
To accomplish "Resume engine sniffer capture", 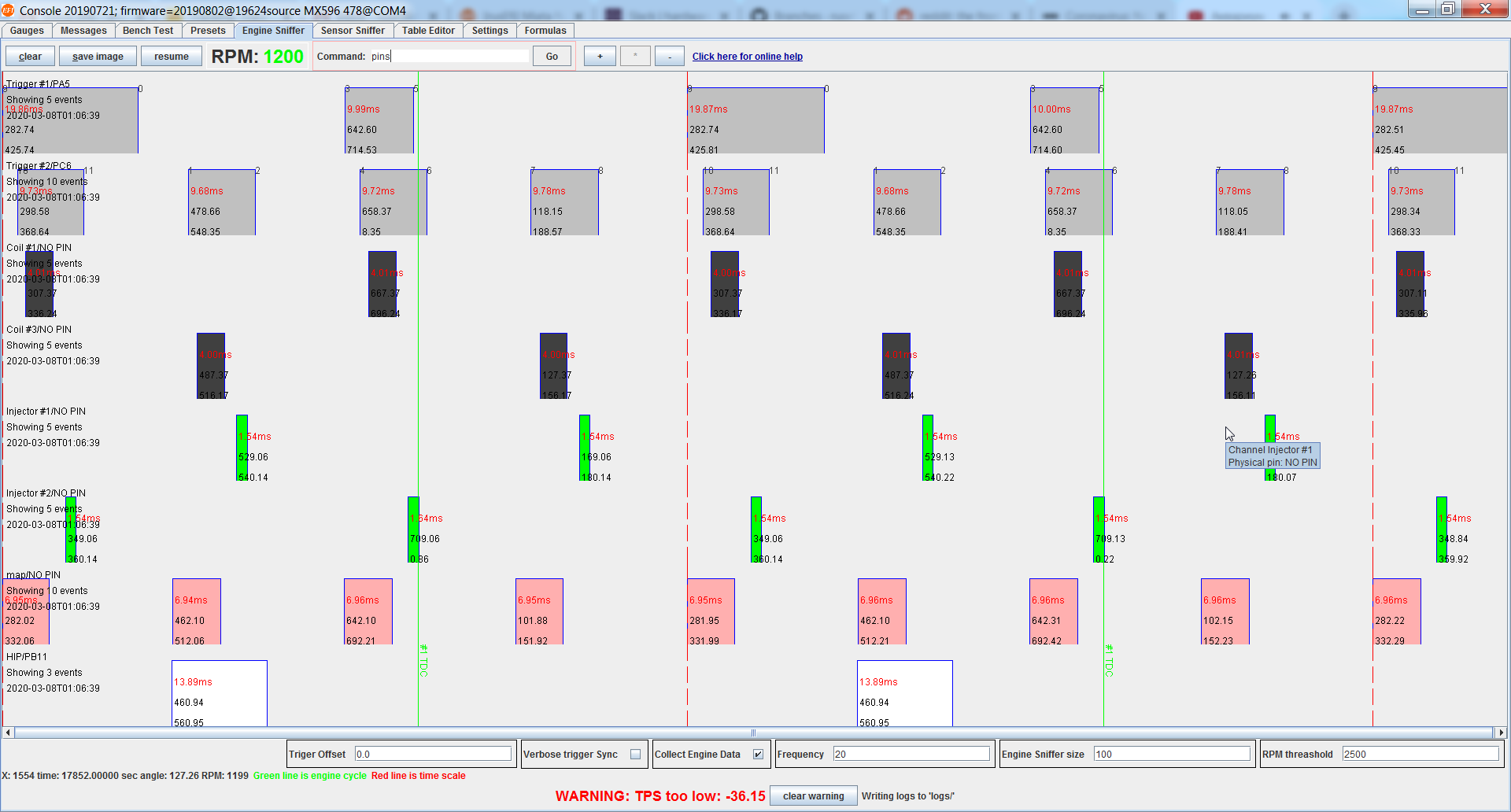I will tap(171, 56).
